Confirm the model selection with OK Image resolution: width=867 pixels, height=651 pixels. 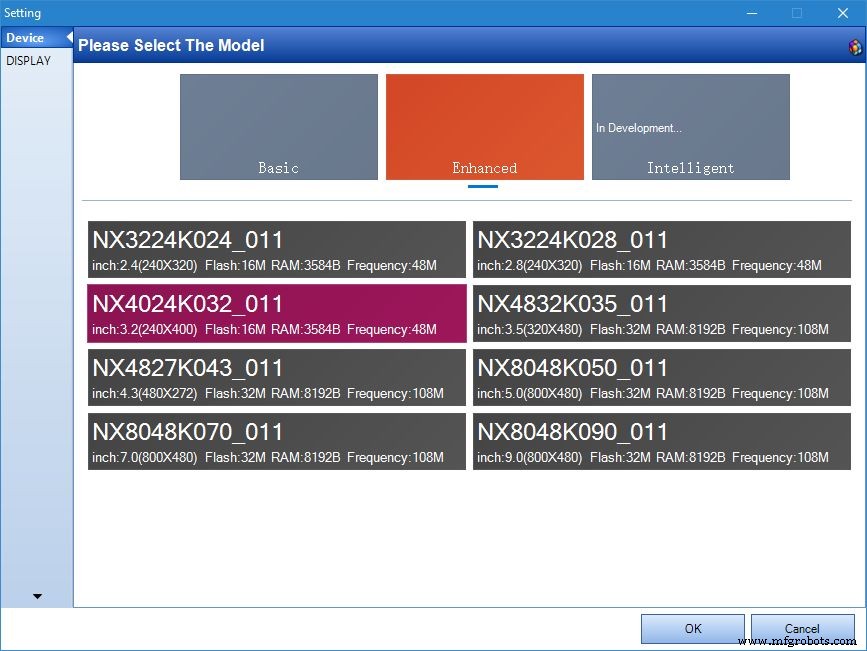pyautogui.click(x=692, y=628)
